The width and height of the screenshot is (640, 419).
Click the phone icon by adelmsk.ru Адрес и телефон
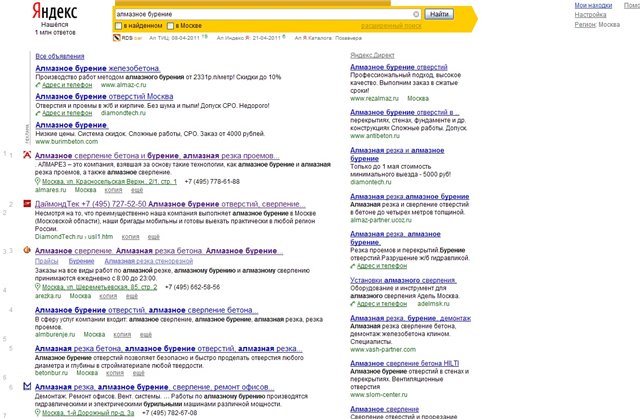point(353,304)
